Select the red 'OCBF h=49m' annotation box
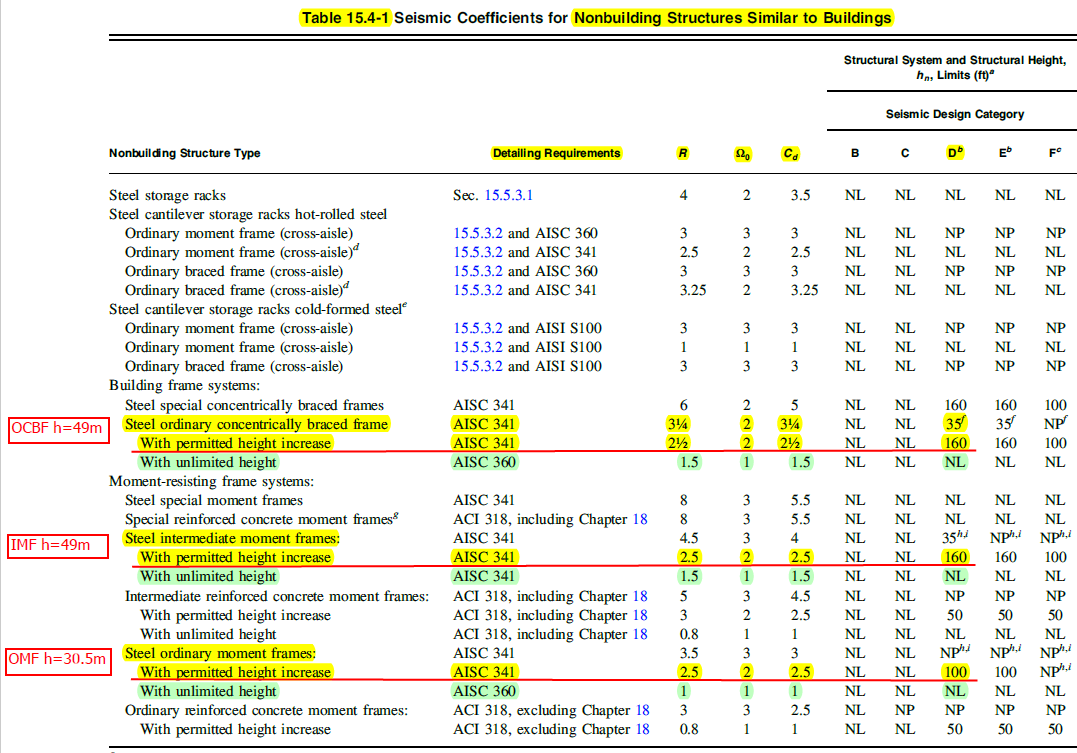This screenshot has width=1077, height=753. click(56, 430)
